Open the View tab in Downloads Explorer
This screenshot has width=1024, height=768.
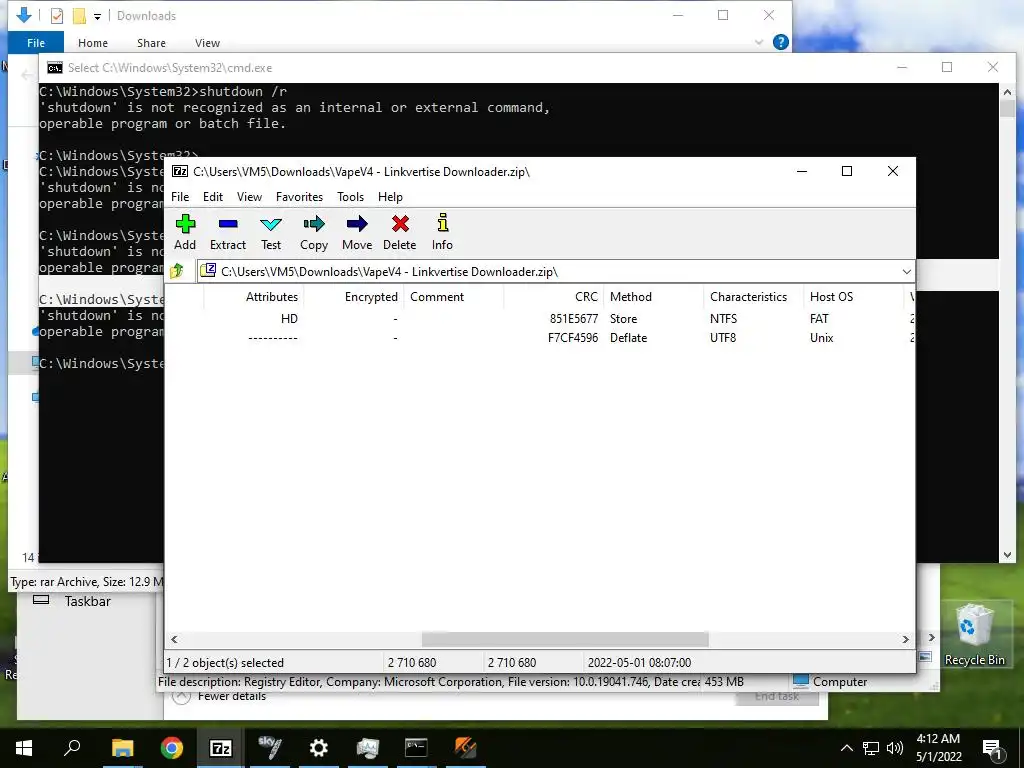click(x=207, y=42)
